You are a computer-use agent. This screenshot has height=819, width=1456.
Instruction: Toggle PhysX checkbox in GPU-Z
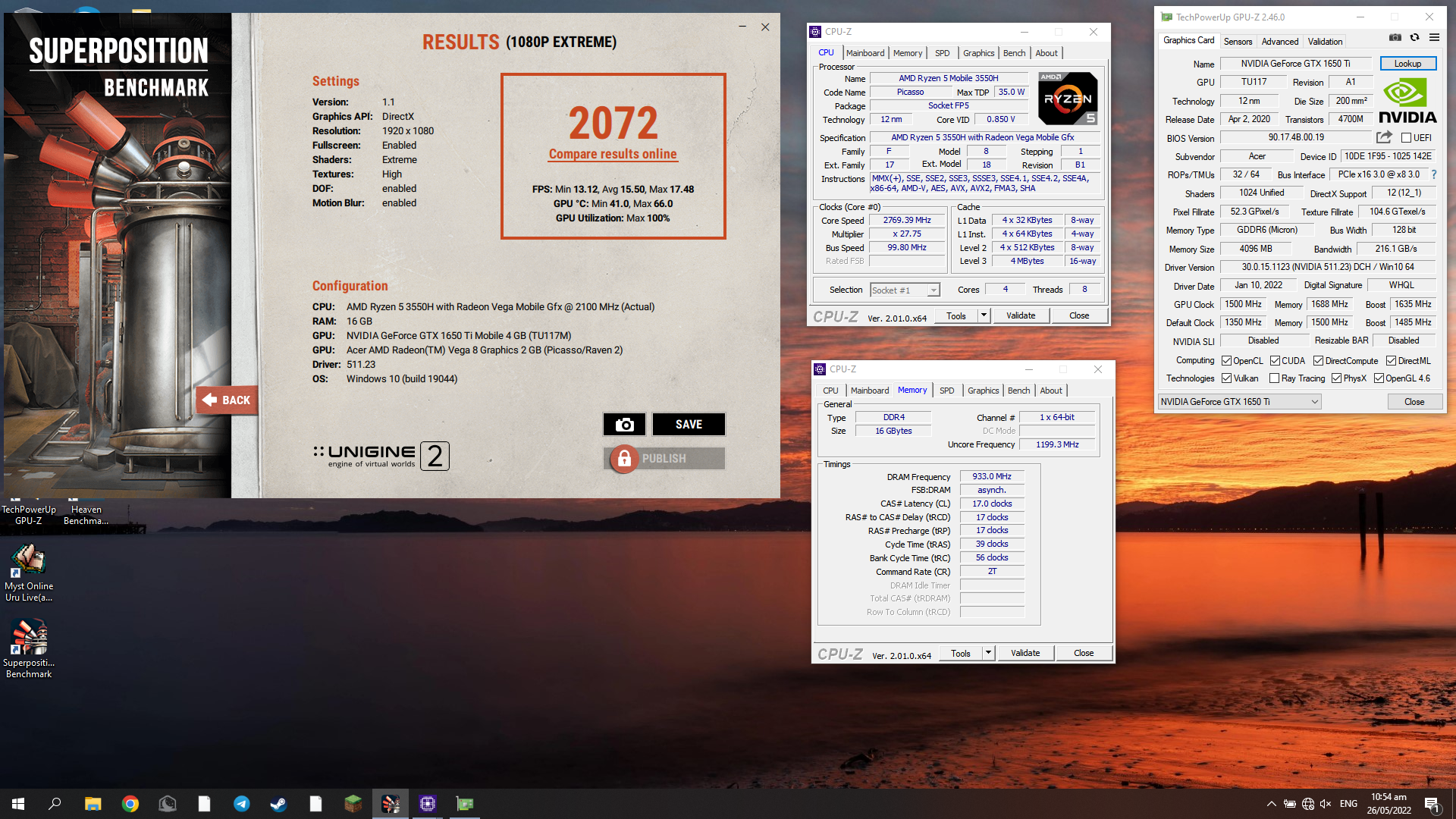click(1336, 378)
